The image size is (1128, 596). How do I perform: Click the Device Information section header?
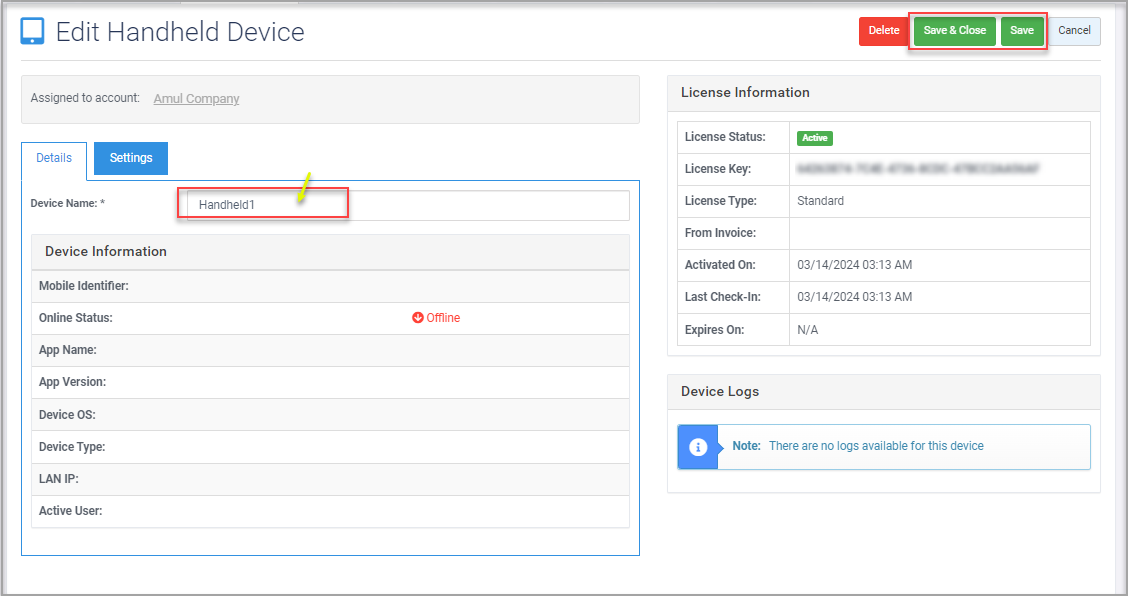pyautogui.click(x=330, y=252)
